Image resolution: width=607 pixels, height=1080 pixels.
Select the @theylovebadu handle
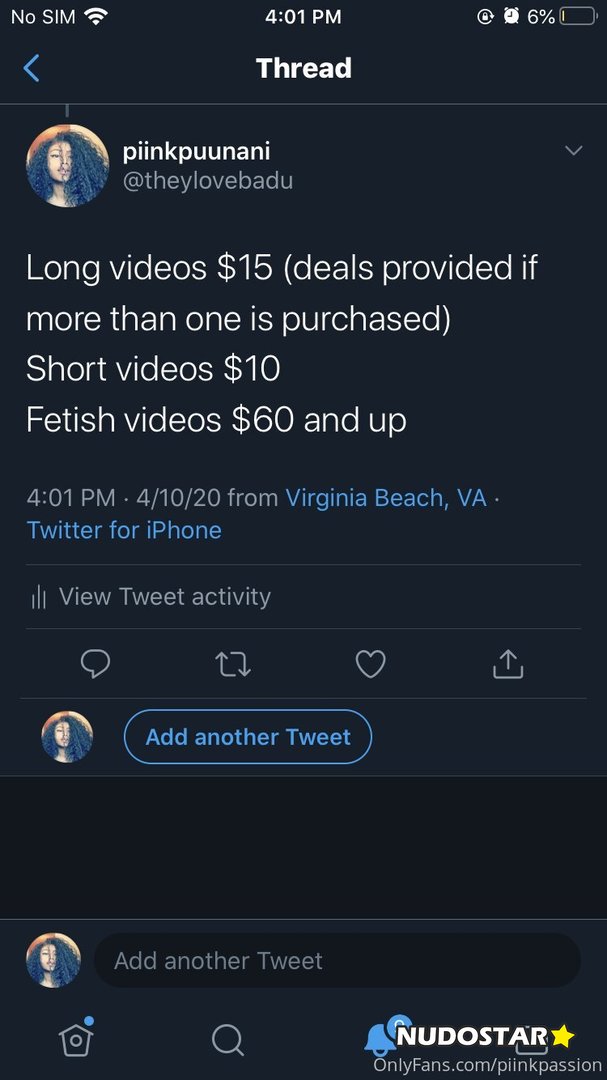point(207,181)
